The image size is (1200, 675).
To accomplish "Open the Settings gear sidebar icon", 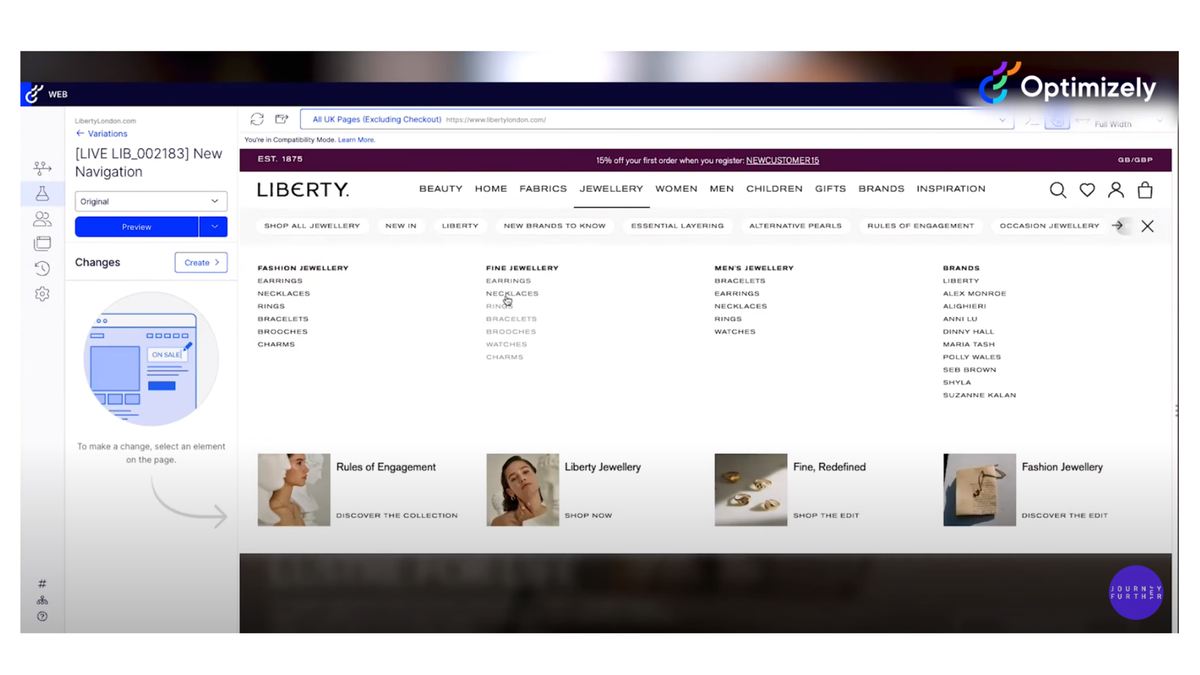I will (42, 294).
